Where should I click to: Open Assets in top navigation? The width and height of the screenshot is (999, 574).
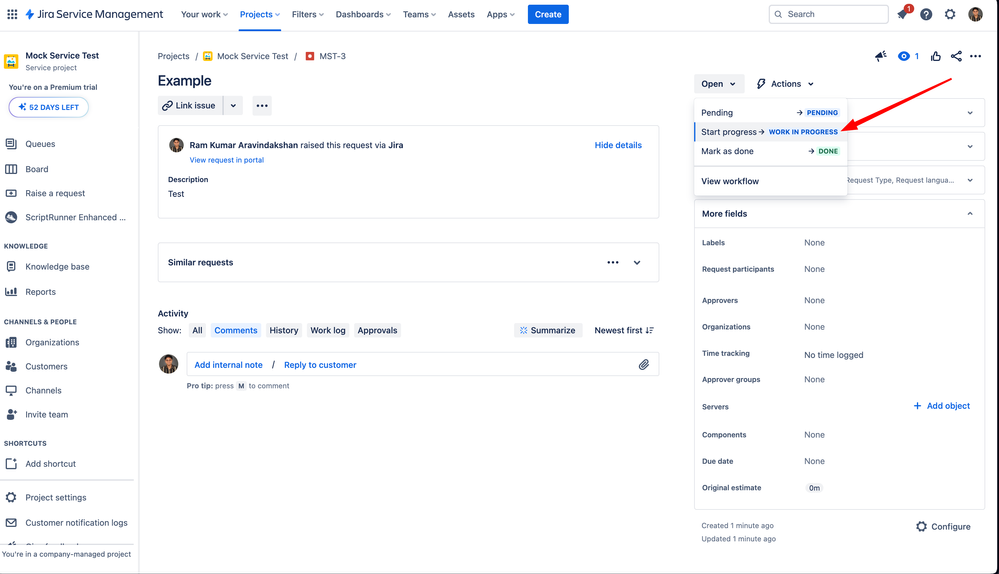click(x=461, y=14)
